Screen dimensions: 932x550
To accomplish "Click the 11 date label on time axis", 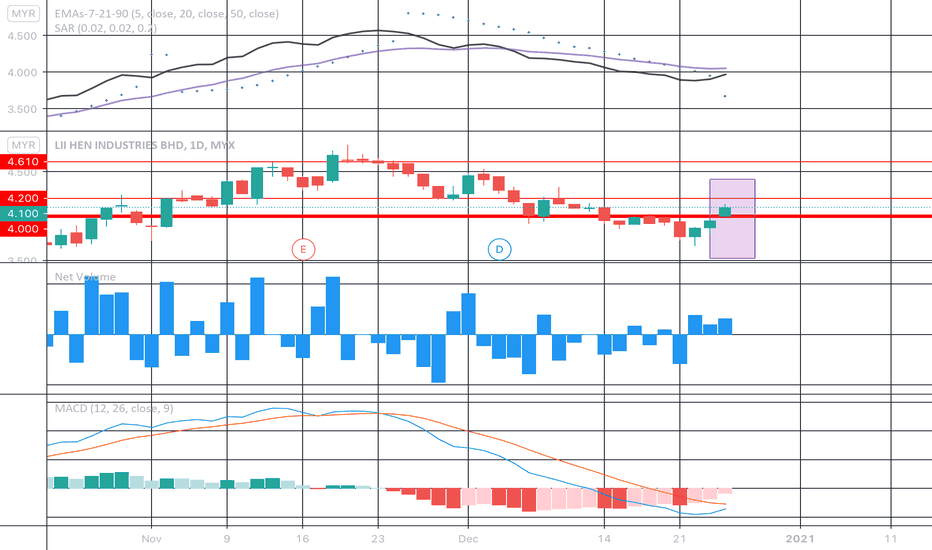I will (x=890, y=539).
